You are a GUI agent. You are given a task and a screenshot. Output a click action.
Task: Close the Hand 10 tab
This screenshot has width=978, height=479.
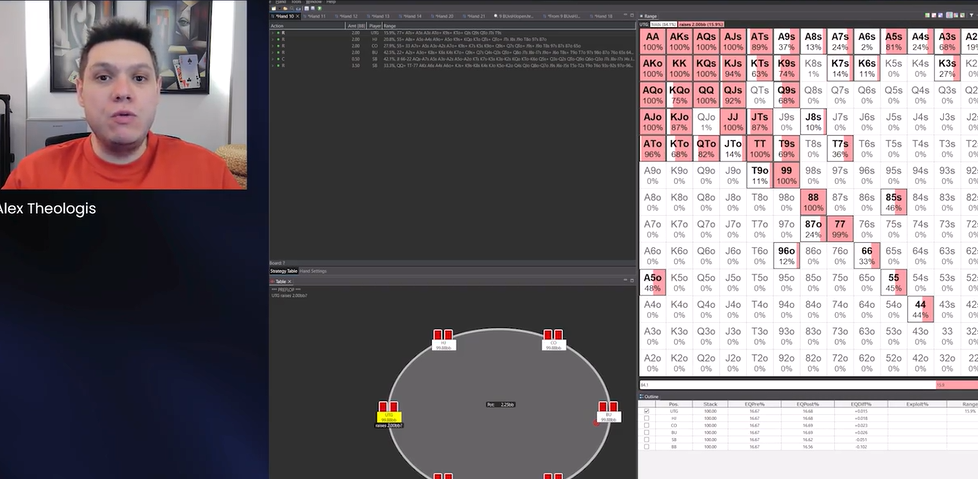(x=298, y=16)
